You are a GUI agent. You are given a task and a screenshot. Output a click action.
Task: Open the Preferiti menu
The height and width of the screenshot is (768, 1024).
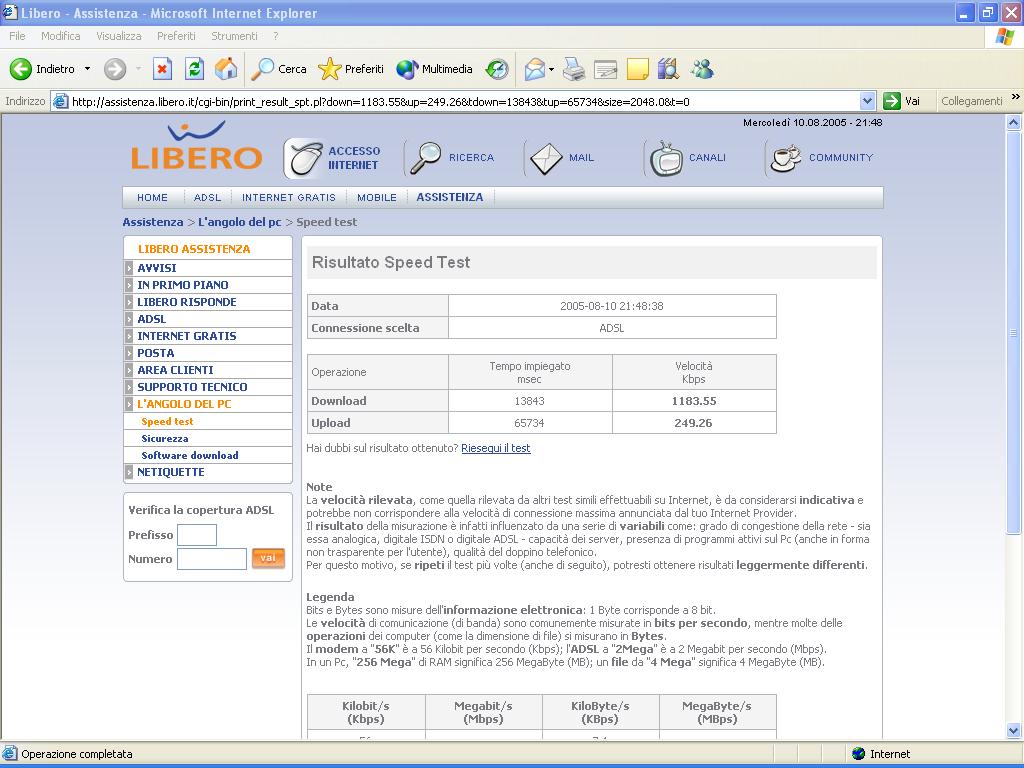point(176,36)
